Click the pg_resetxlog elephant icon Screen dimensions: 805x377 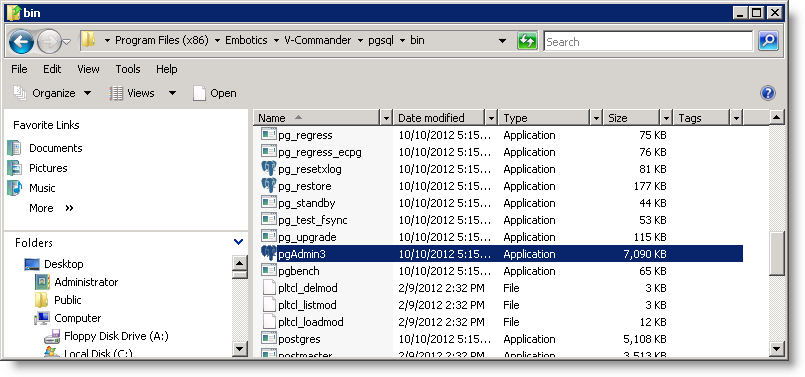coord(269,168)
